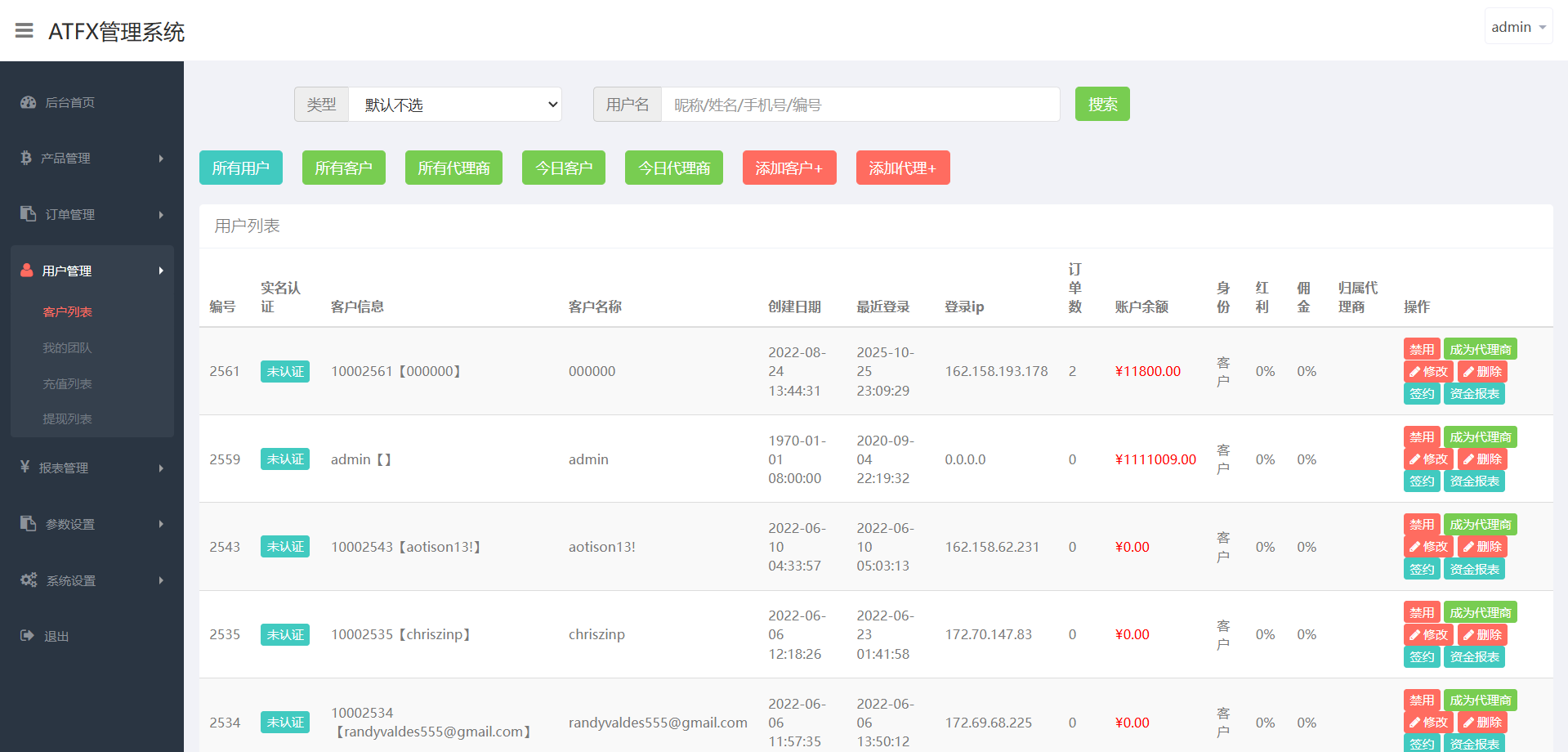Click the dashboard icon beside 后台首页
Screen dimensions: 1568x752
[x=29, y=102]
